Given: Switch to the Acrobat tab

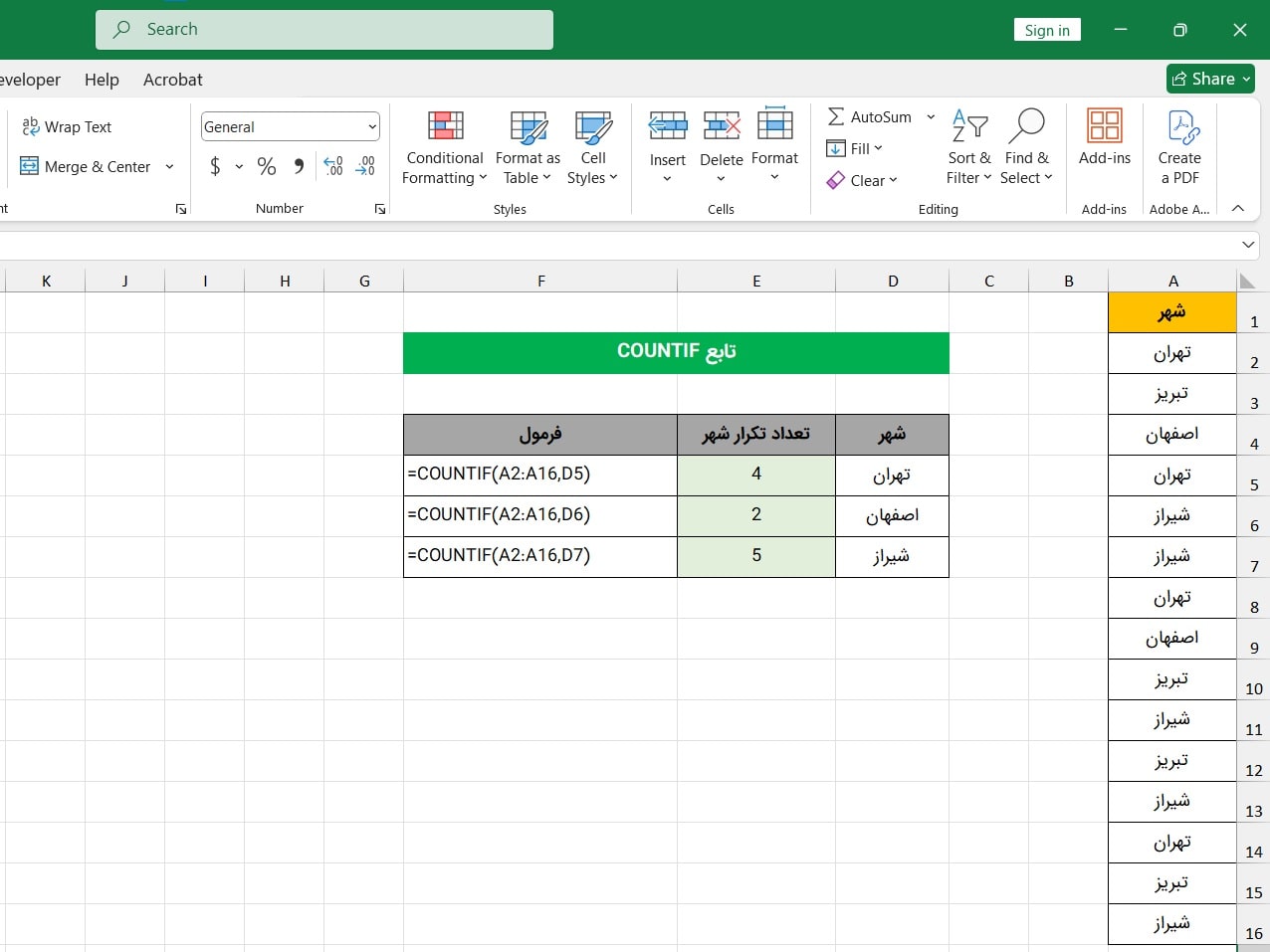Looking at the screenshot, I should point(172,80).
